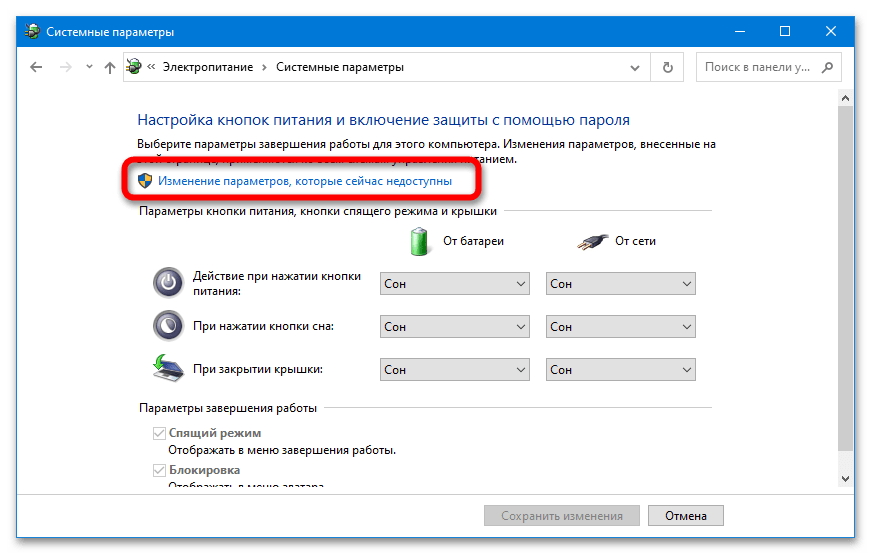
Task: Click the Электропитание breadcrumb
Action: tap(208, 67)
